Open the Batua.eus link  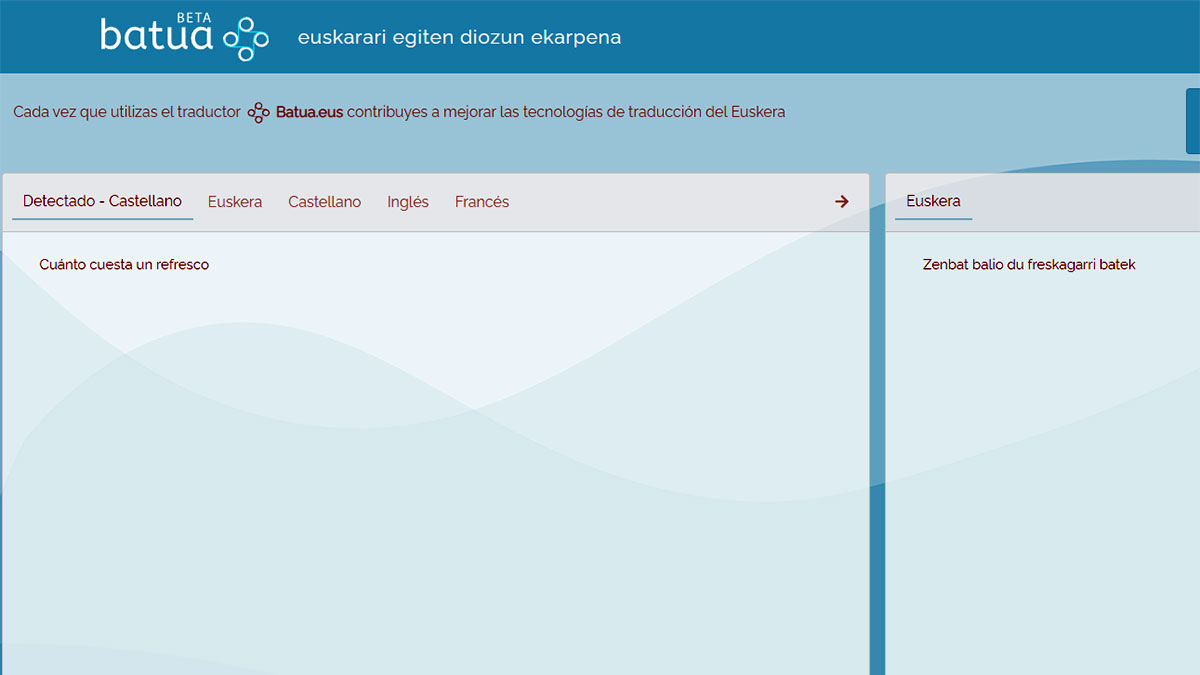coord(309,113)
